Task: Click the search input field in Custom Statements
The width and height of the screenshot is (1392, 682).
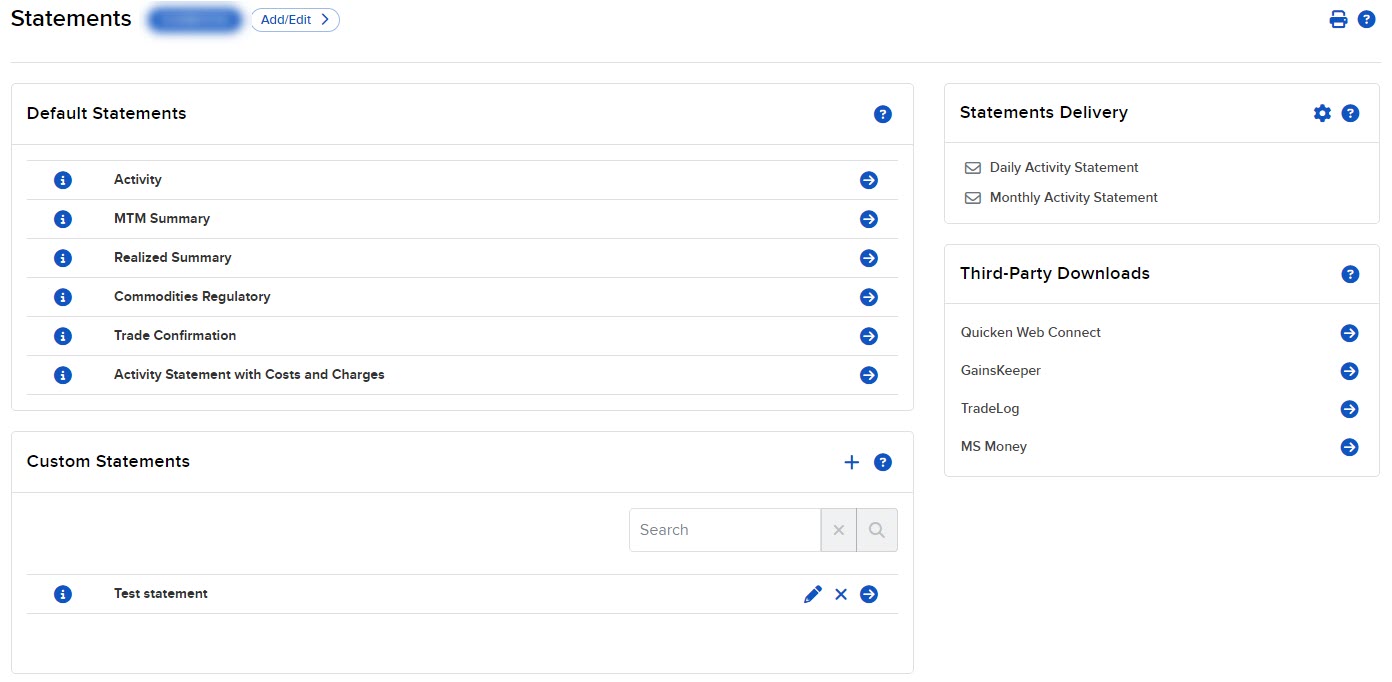Action: (725, 529)
